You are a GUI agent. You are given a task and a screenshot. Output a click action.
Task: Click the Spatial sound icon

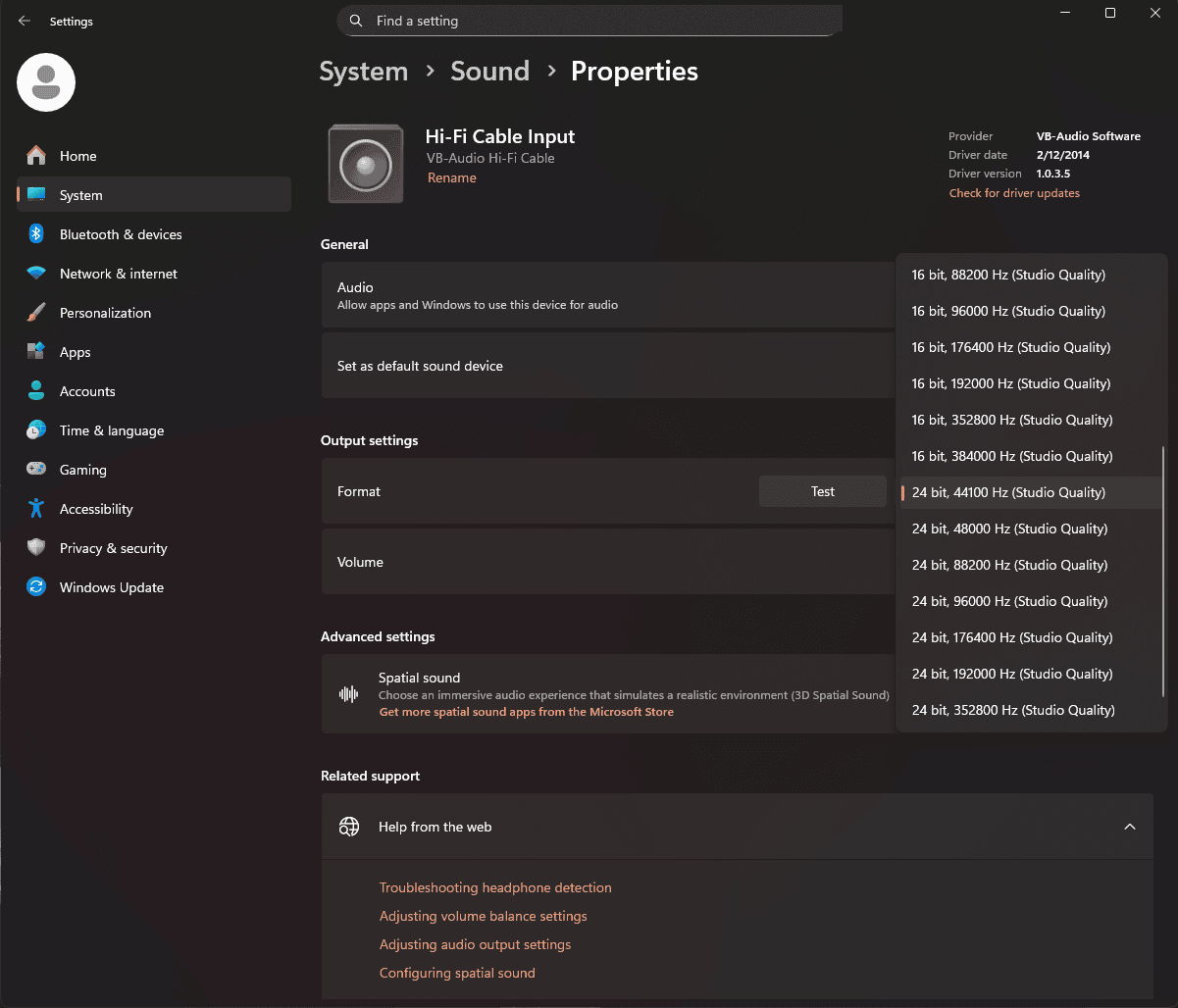tap(348, 692)
